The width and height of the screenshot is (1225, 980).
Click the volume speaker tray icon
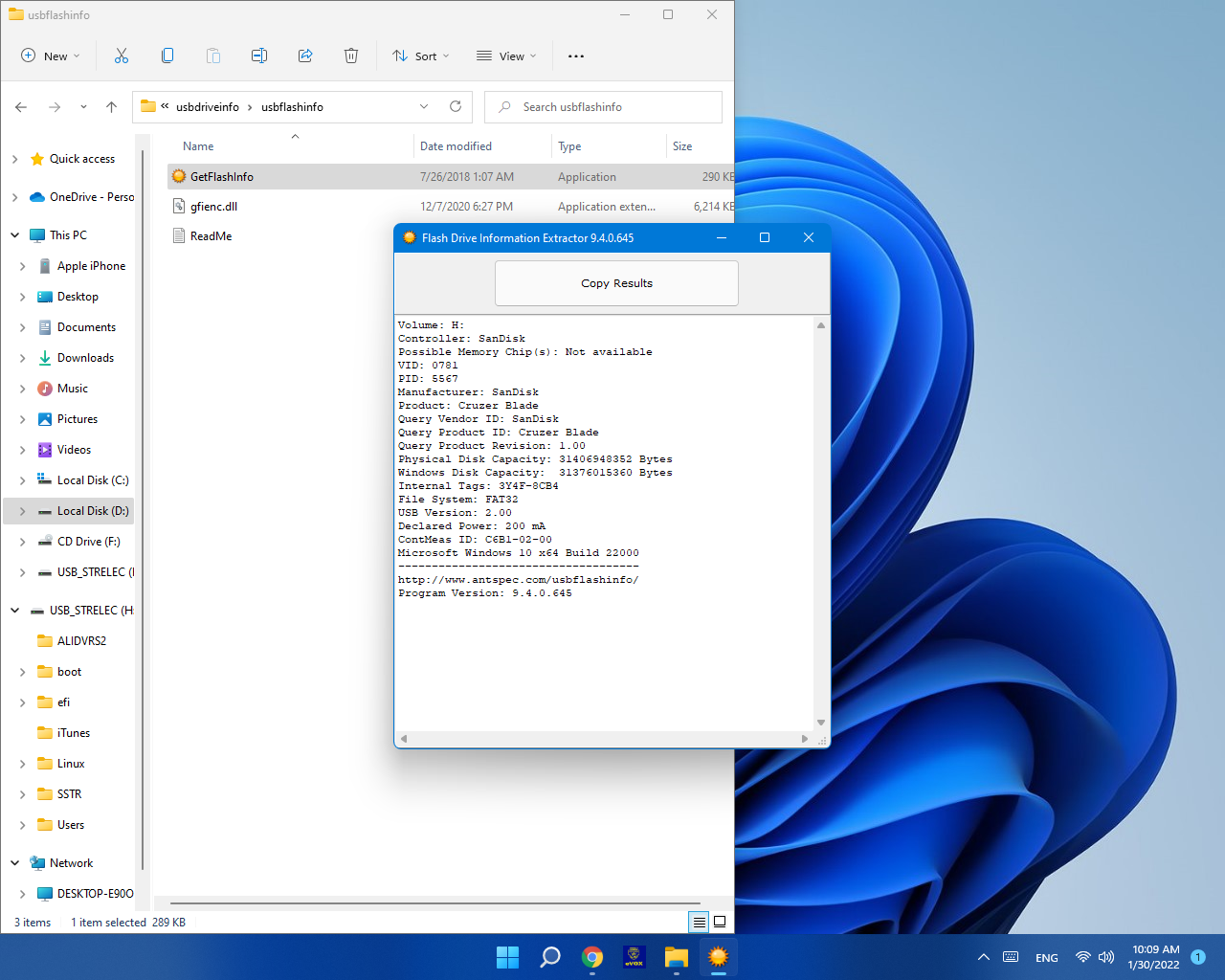pyautogui.click(x=1107, y=957)
